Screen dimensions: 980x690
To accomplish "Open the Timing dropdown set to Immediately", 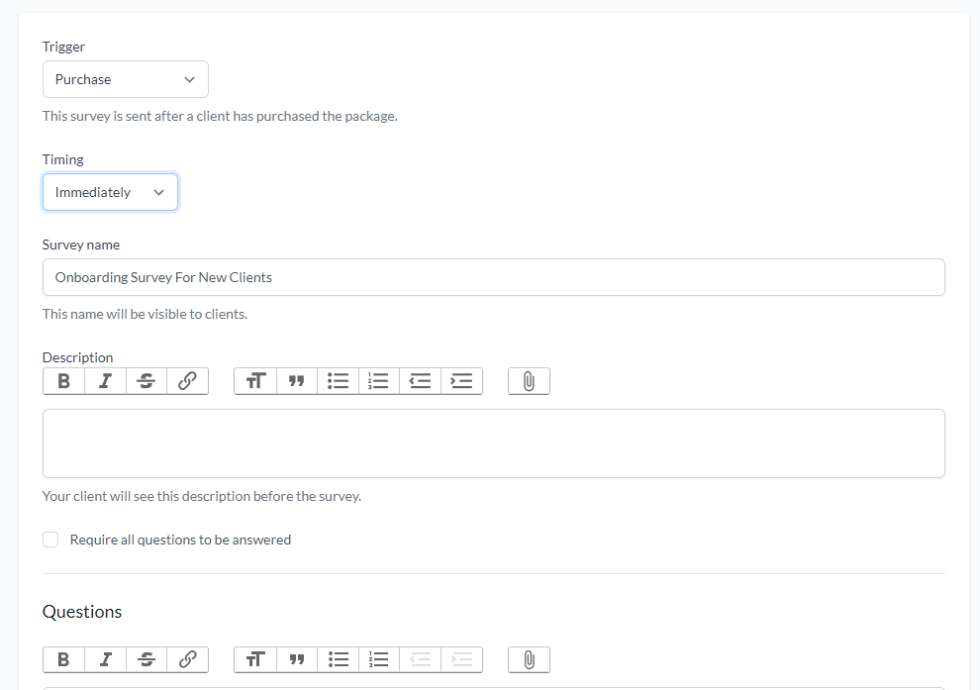I will pyautogui.click(x=110, y=192).
